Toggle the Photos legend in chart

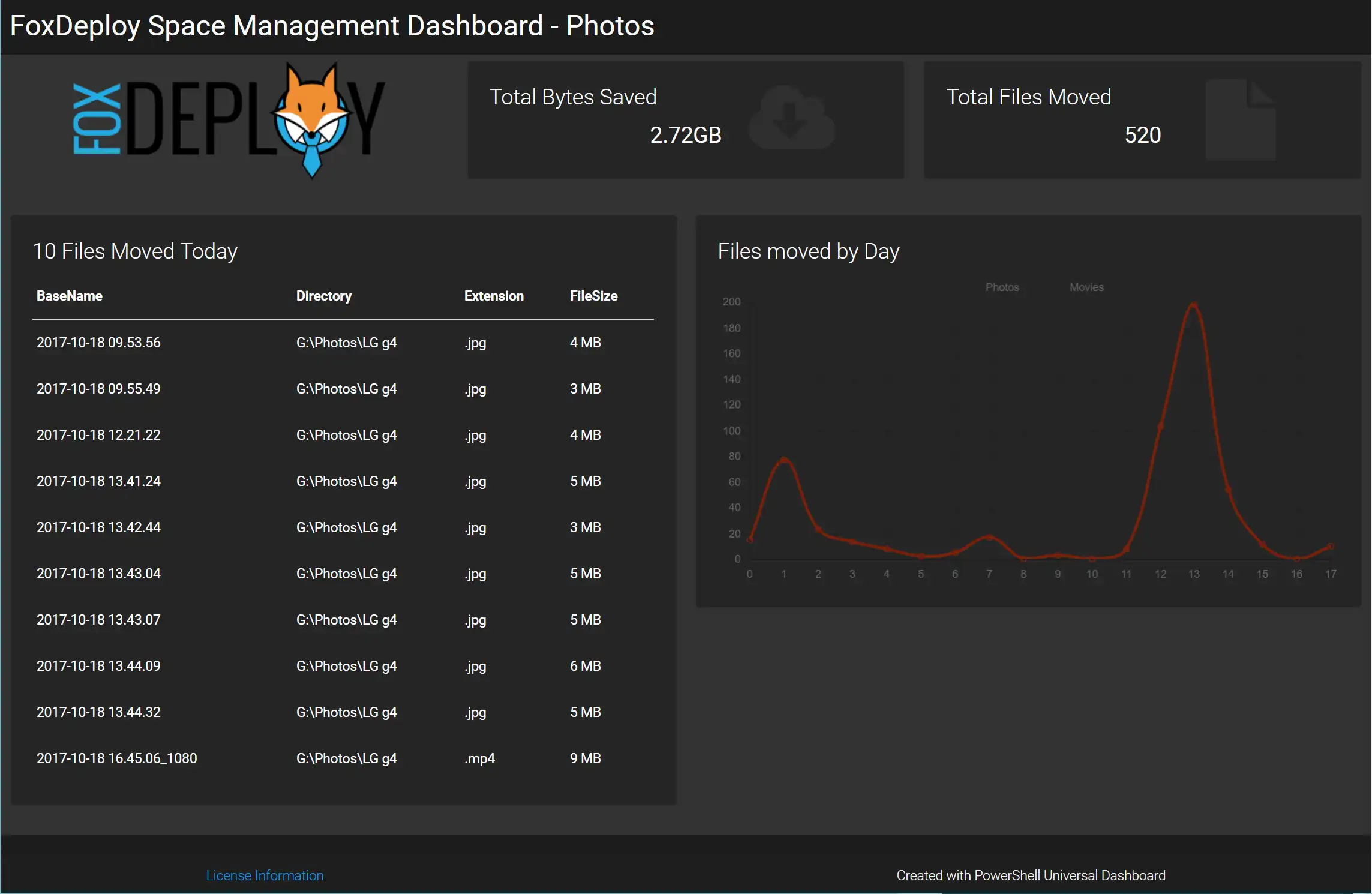pos(1002,287)
